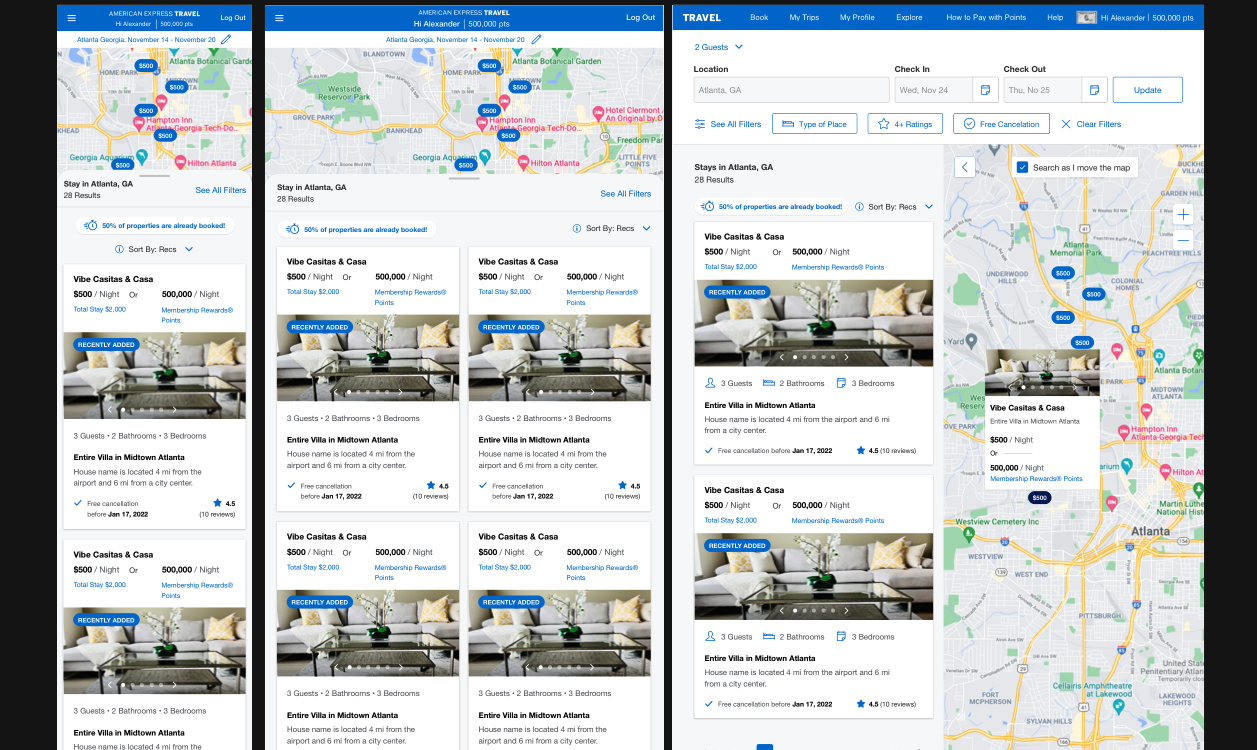Click the pencil edit icon in mobile layout
The image size is (1257, 750).
(x=227, y=40)
